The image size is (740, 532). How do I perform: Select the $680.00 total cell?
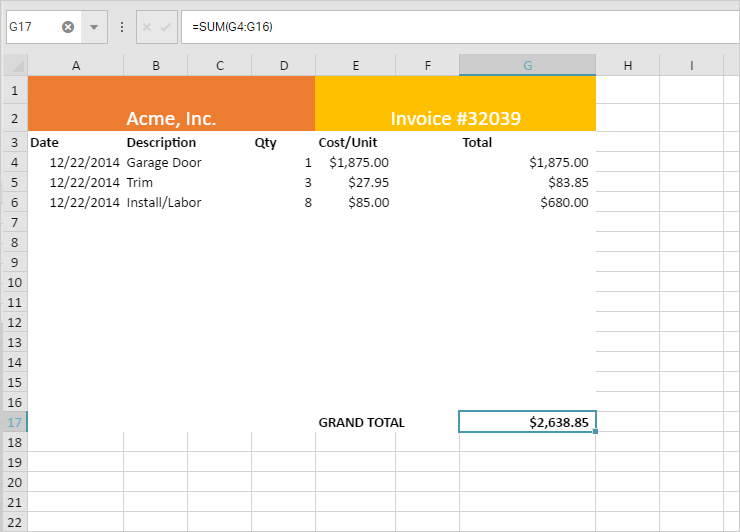tap(528, 202)
